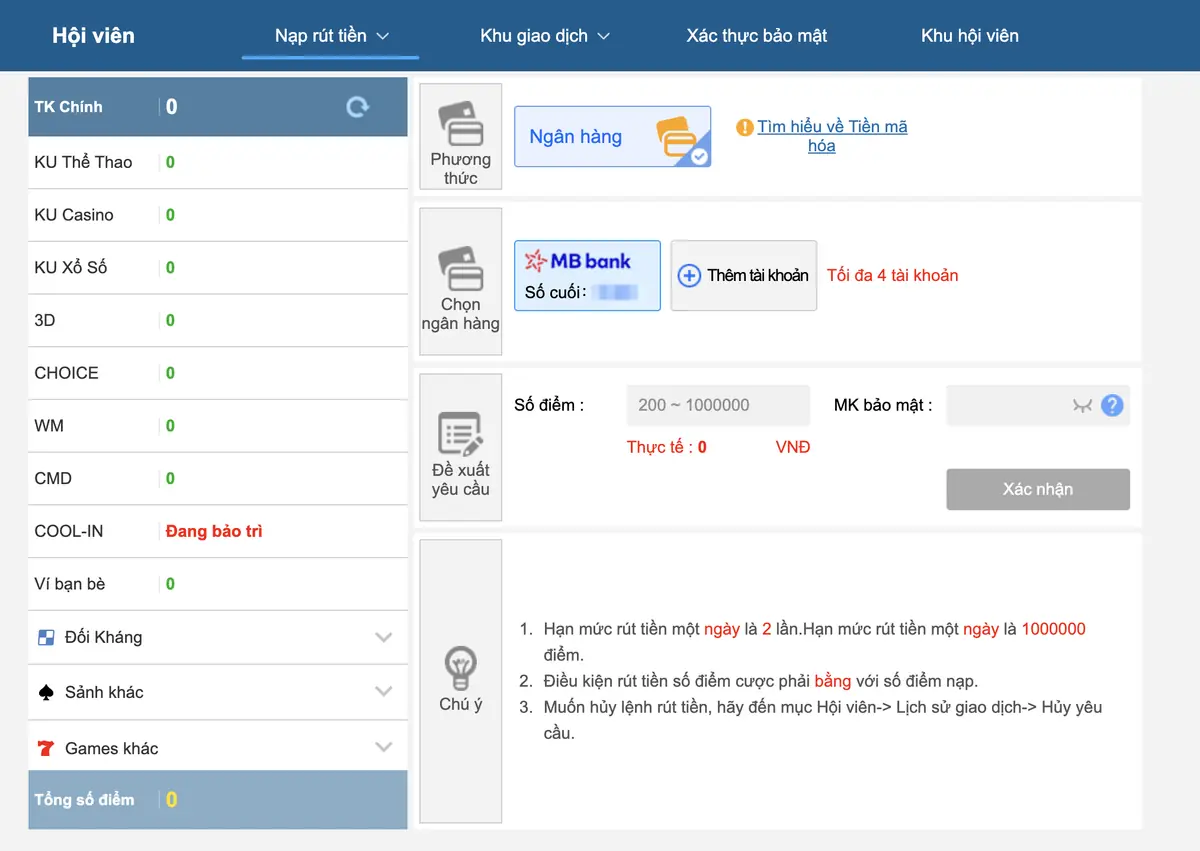Refresh the TK Chính balance
Screen dimensions: 1200x851
[x=357, y=107]
